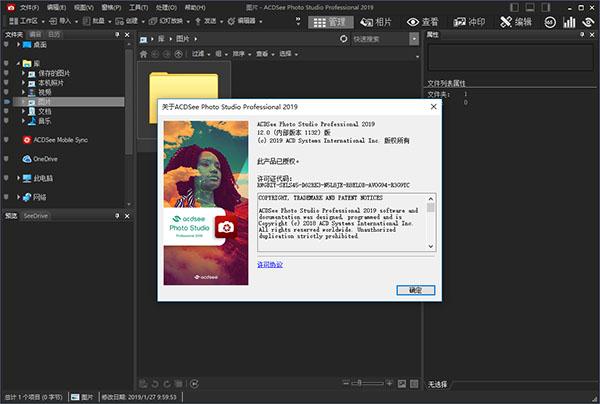Image resolution: width=600 pixels, height=404 pixels.
Task: Click zoom-out minus icon beside thumbnail slider
Action: tap(346, 383)
